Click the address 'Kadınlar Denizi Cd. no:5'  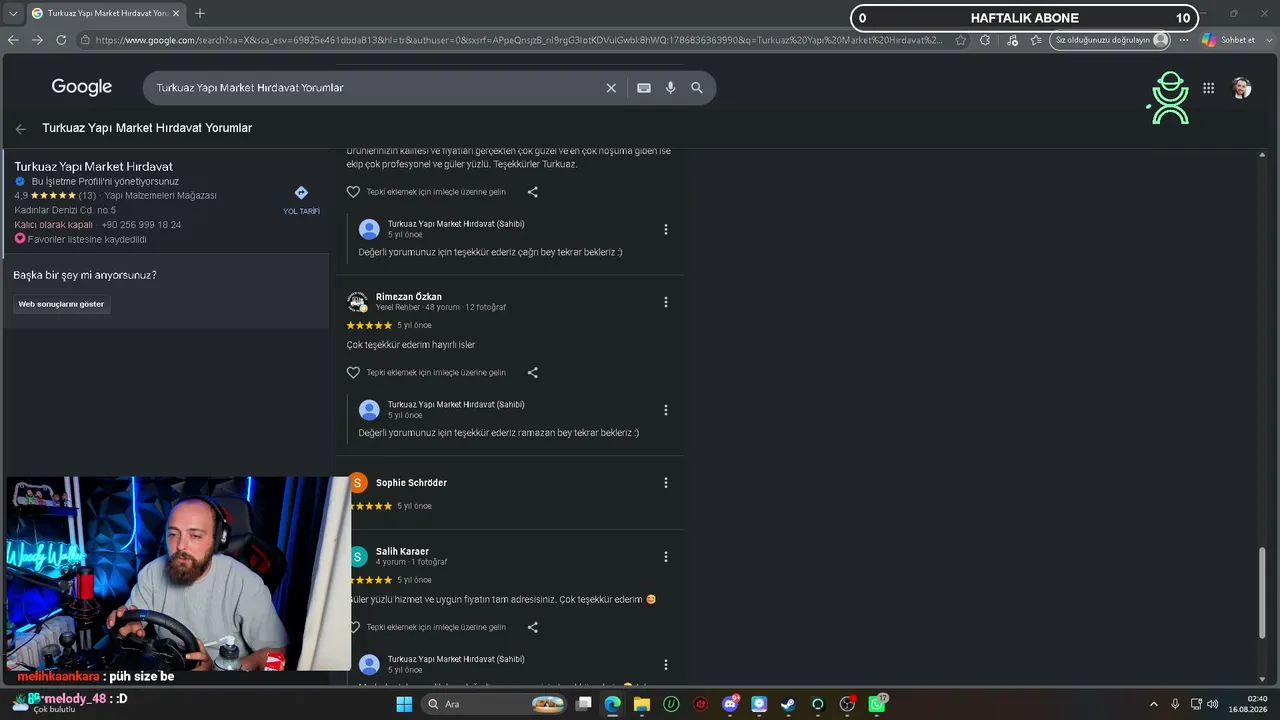[x=65, y=210]
